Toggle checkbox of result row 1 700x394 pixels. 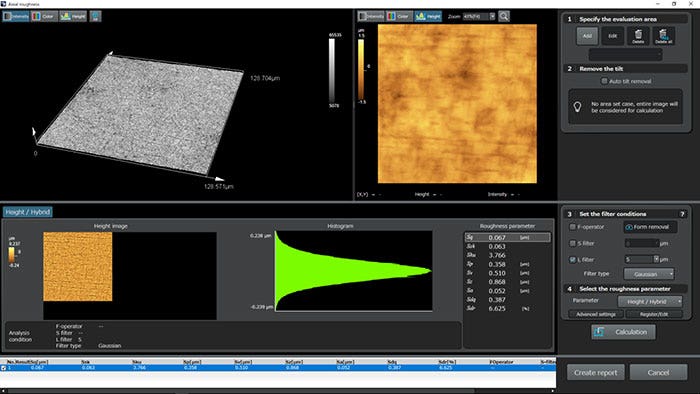click(x=4, y=368)
